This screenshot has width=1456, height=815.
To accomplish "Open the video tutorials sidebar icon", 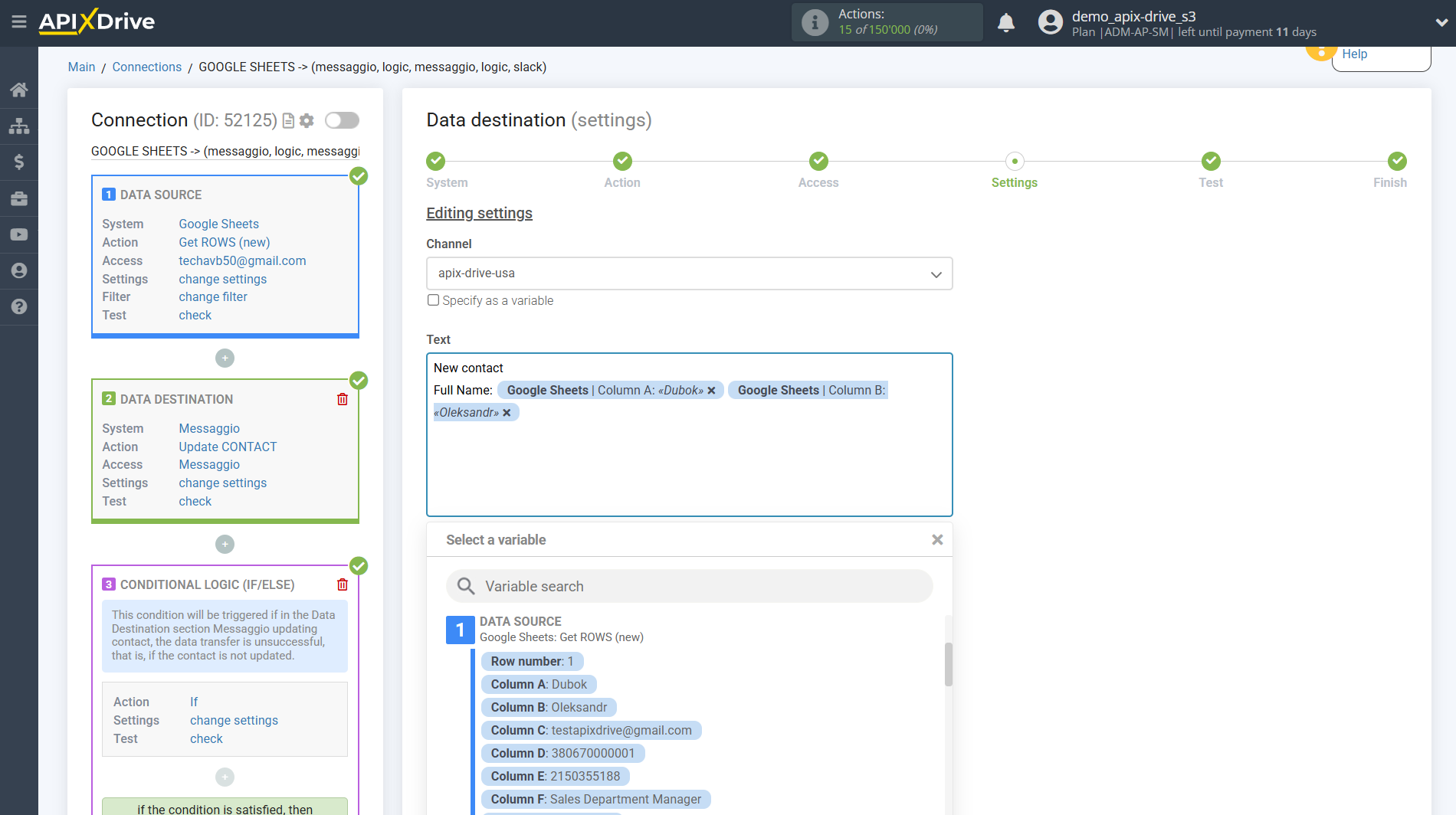I will coord(19,234).
